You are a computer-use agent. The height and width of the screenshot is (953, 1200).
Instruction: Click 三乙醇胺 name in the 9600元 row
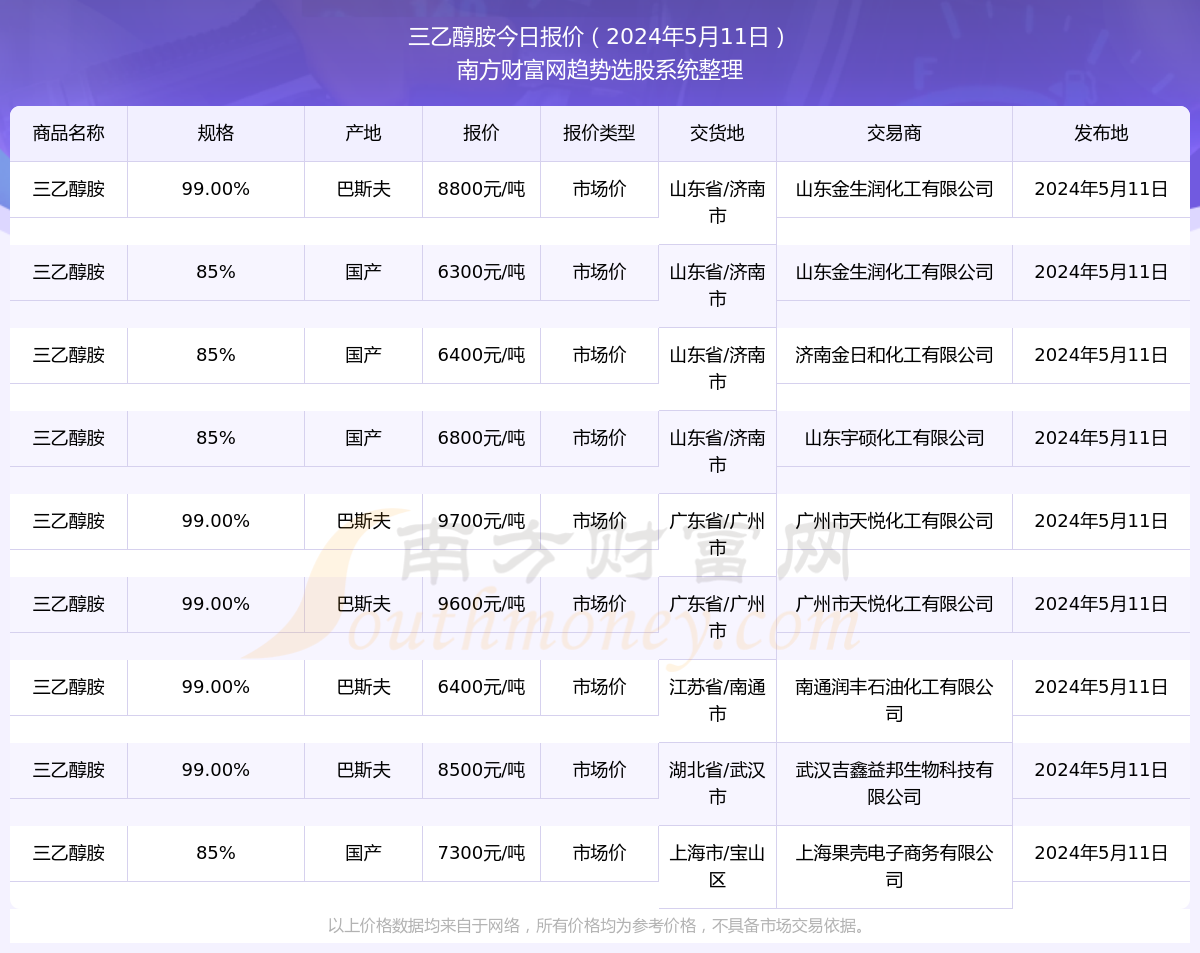(69, 603)
